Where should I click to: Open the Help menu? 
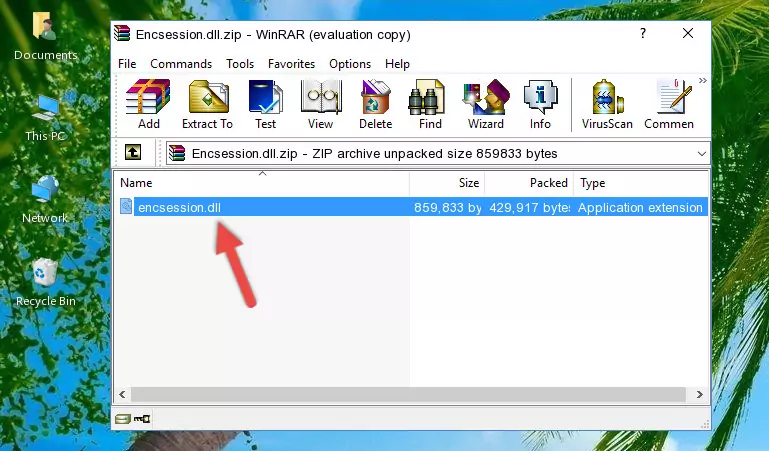pos(397,64)
